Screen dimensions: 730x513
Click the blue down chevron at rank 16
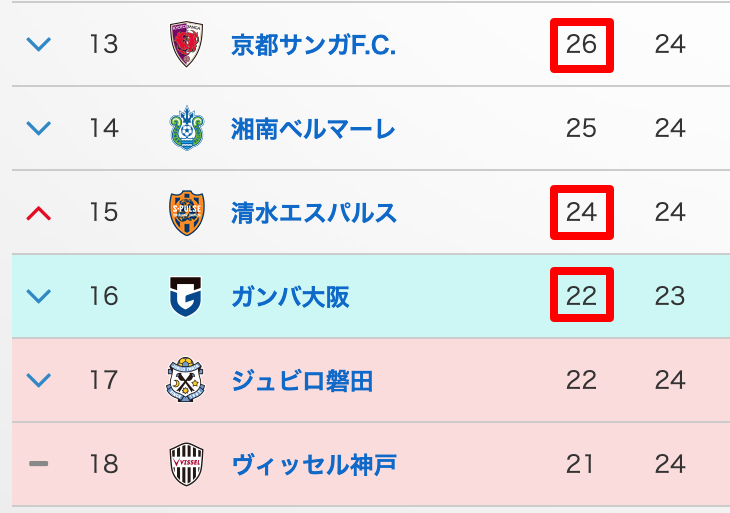[39, 296]
